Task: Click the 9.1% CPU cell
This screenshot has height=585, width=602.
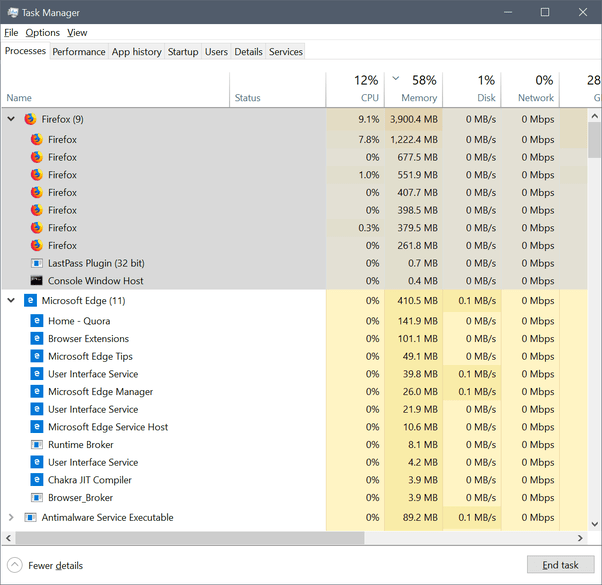Action: coord(355,119)
